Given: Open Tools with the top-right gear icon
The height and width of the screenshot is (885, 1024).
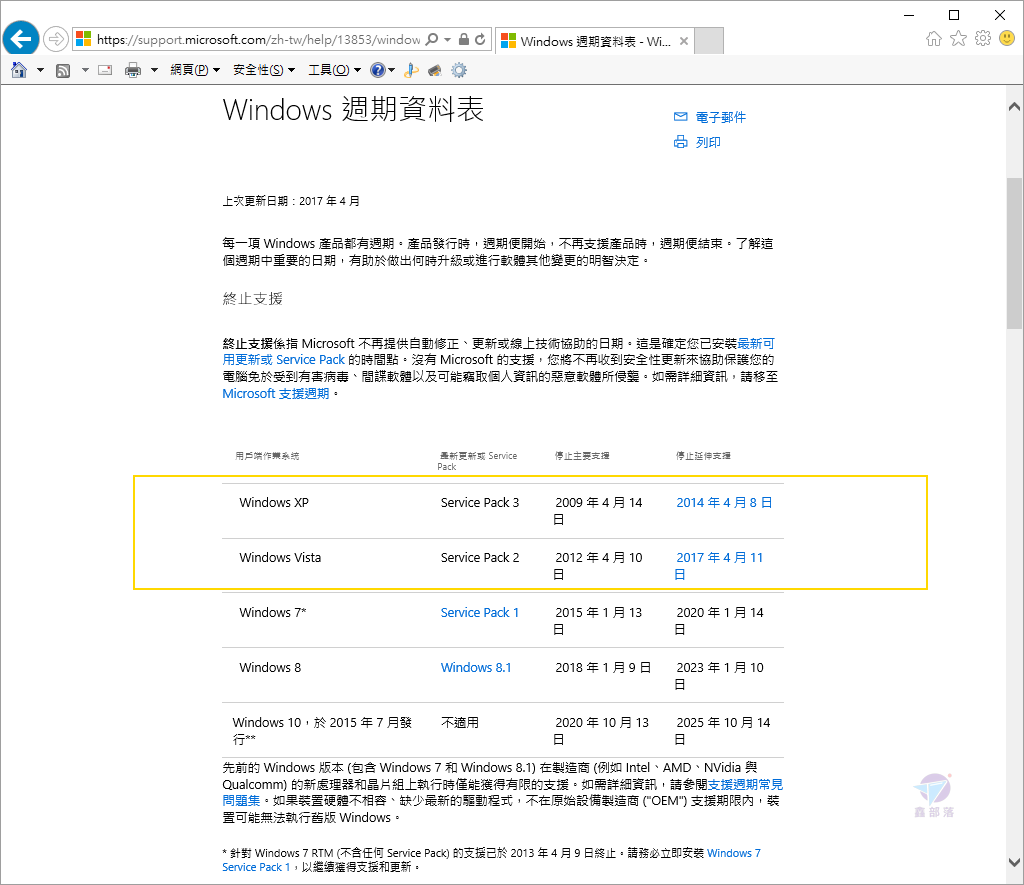Looking at the screenshot, I should pyautogui.click(x=983, y=39).
